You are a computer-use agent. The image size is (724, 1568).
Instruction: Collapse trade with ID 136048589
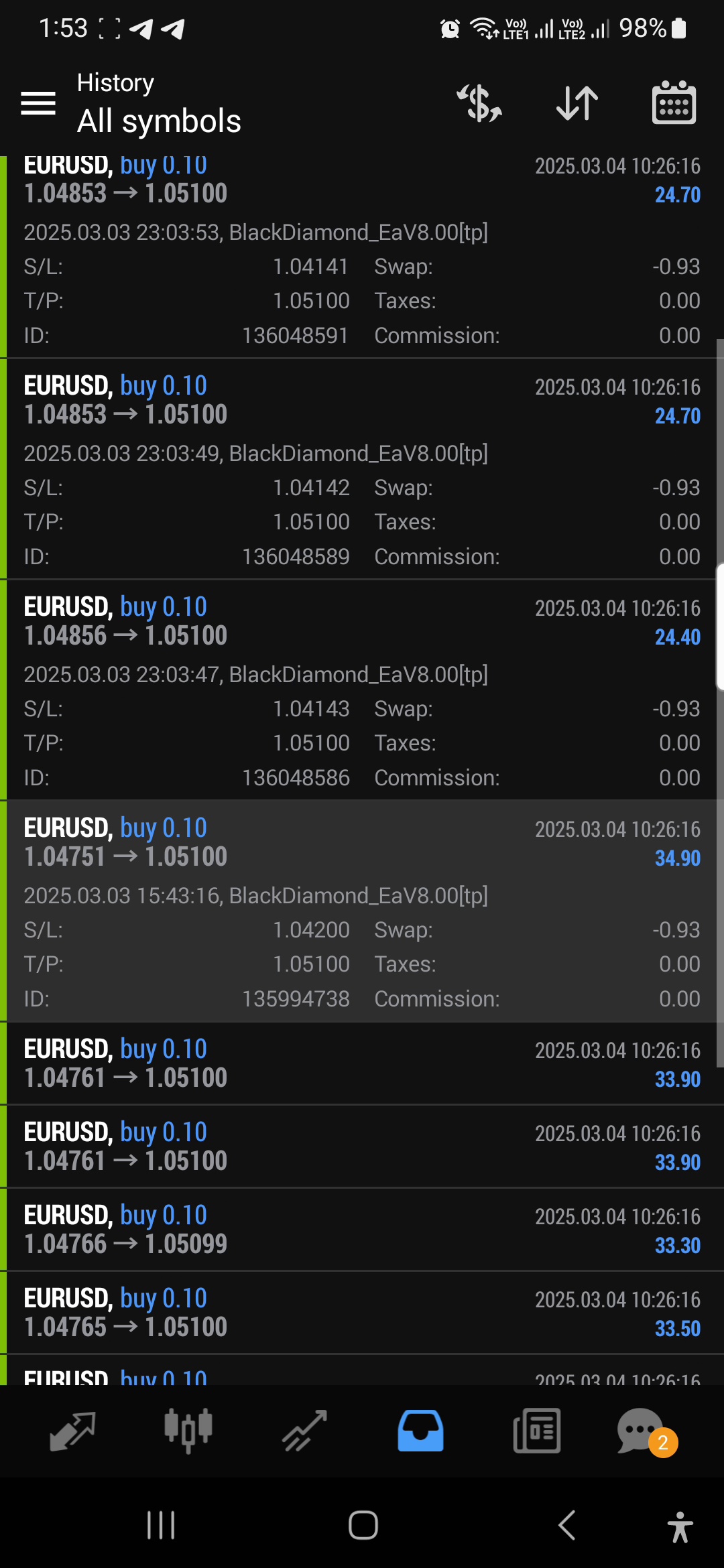click(x=362, y=469)
